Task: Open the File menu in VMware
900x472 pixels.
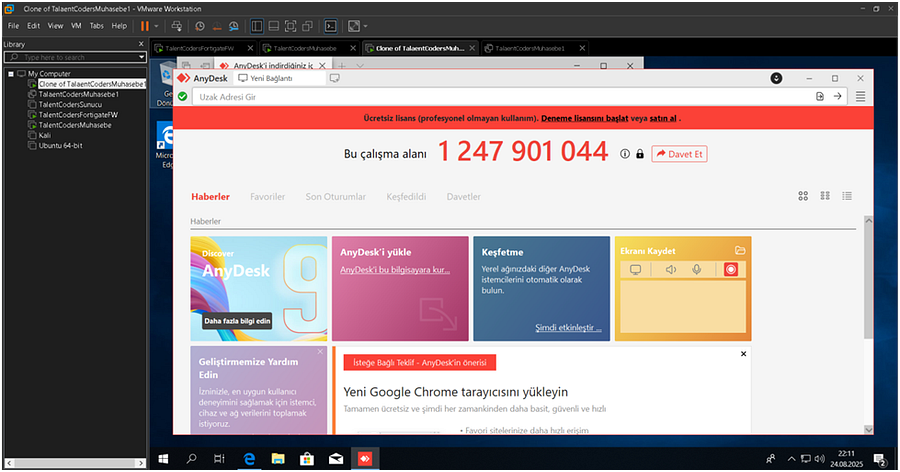Action: [x=13, y=26]
